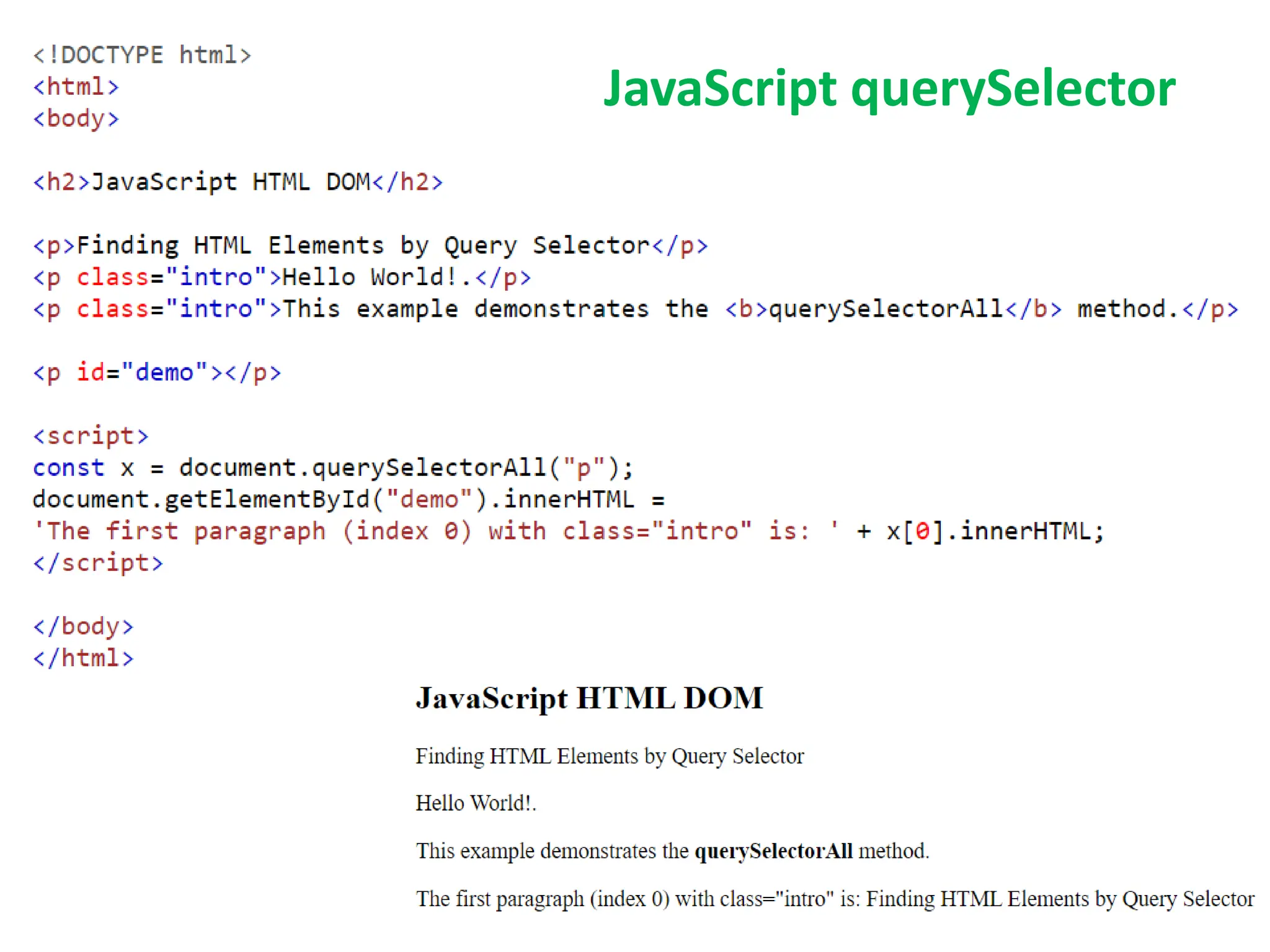Click the '<!DOCTYPE html>' code line
1270x952 pixels.
(142, 55)
